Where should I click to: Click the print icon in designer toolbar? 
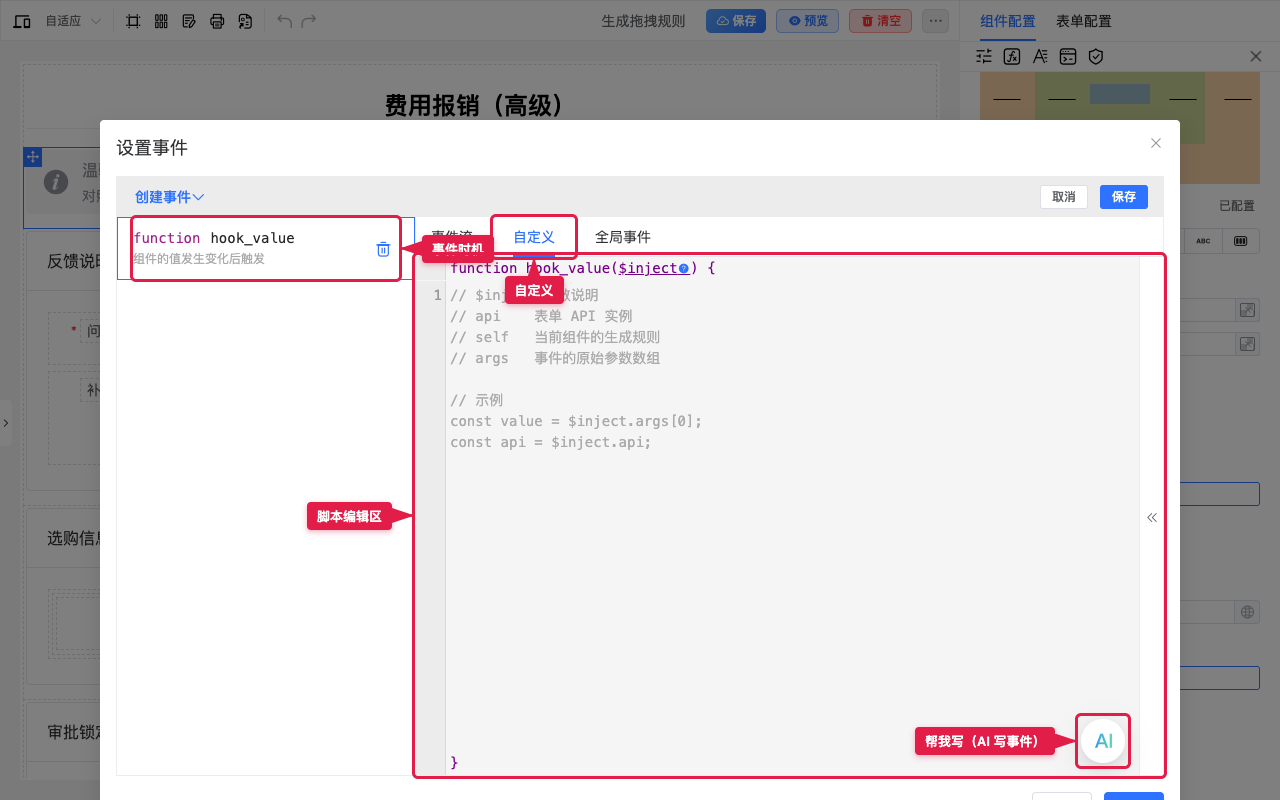(217, 21)
